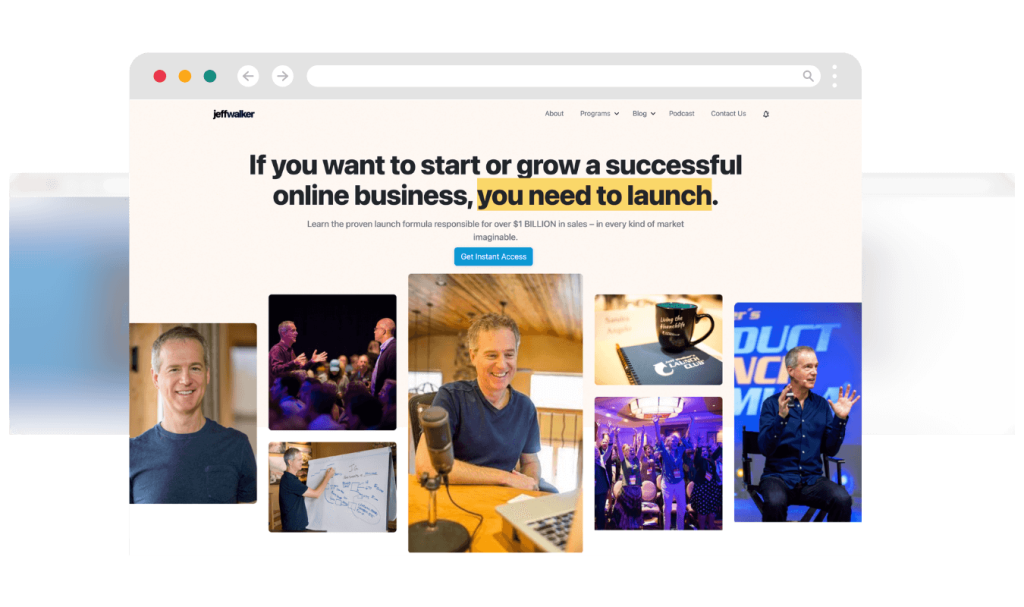Expand the Blog dropdown menu
The image size is (1024, 607).
[x=643, y=114]
